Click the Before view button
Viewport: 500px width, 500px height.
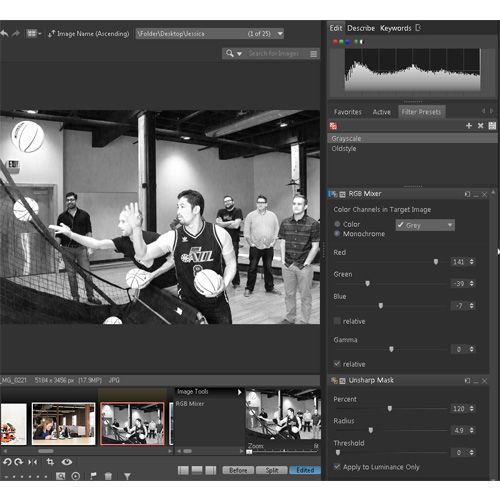point(238,470)
